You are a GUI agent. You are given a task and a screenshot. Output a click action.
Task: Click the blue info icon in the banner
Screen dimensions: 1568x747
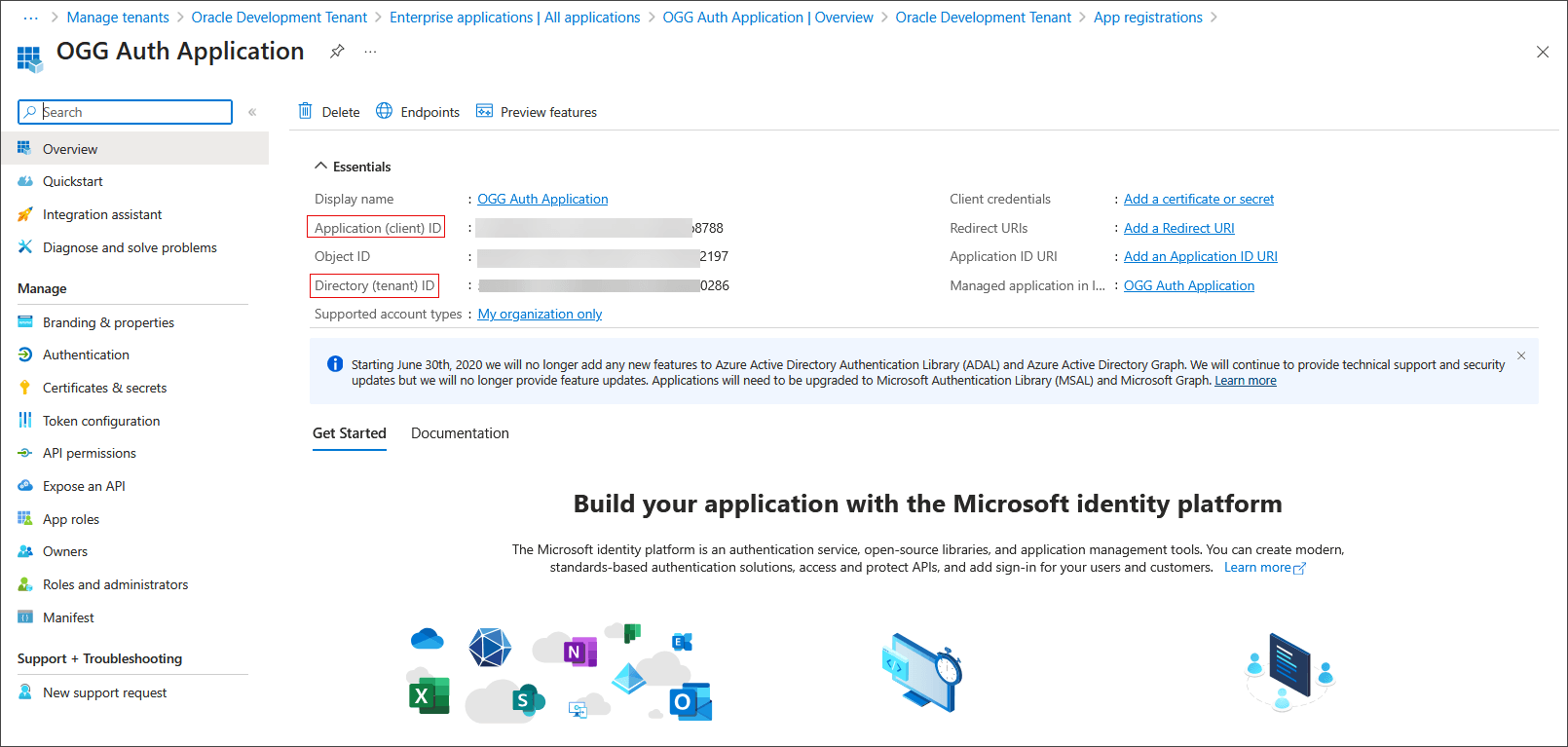(335, 364)
